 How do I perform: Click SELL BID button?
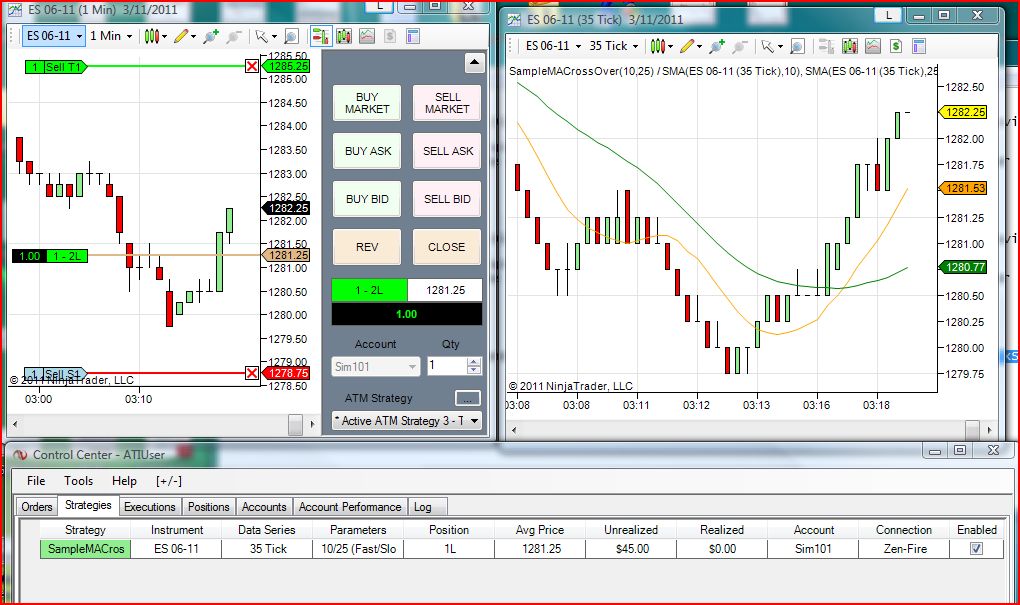pyautogui.click(x=447, y=199)
